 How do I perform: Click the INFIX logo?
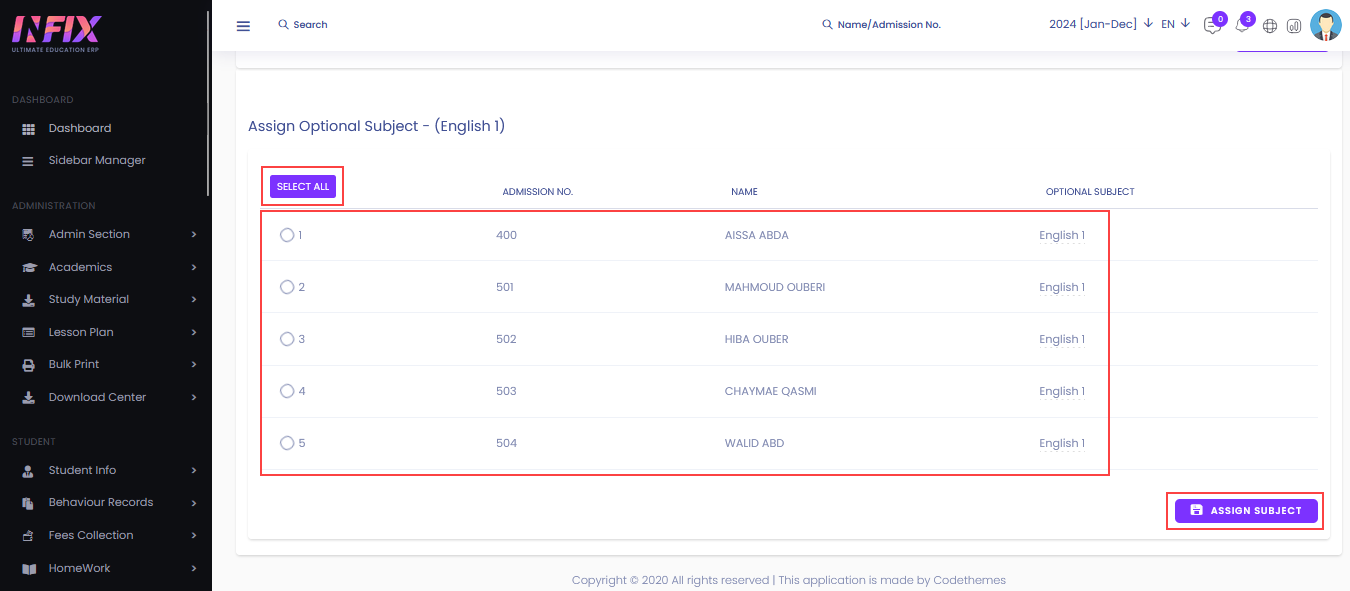pyautogui.click(x=56, y=34)
